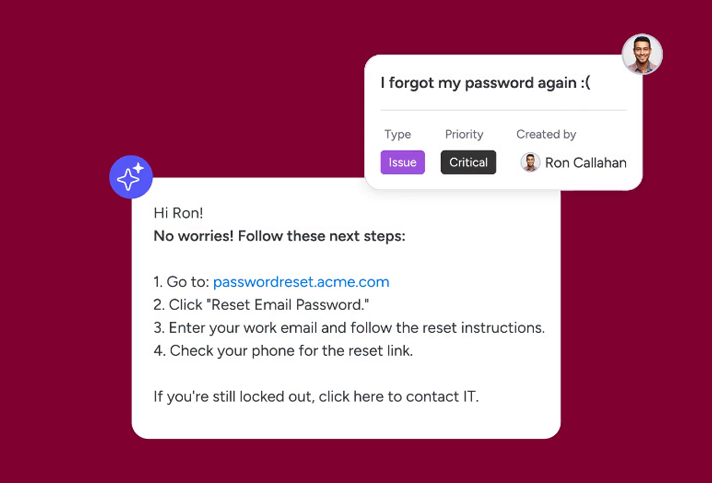Click the Created by field label
Screen dimensions: 712x483
(546, 134)
